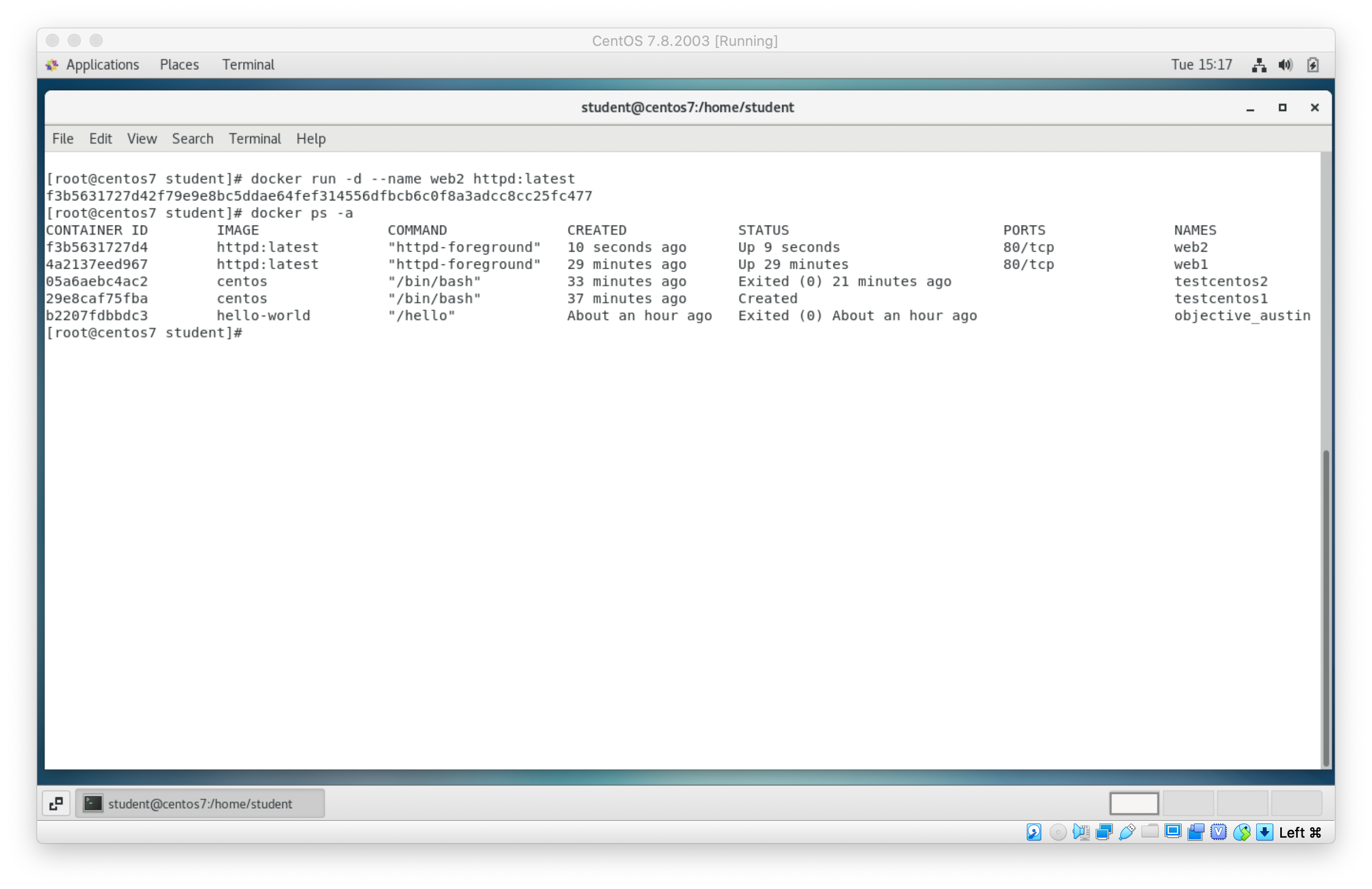Viewport: 1372px width, 889px height.
Task: Open the Terminal app menu in top bar
Action: 248,64
